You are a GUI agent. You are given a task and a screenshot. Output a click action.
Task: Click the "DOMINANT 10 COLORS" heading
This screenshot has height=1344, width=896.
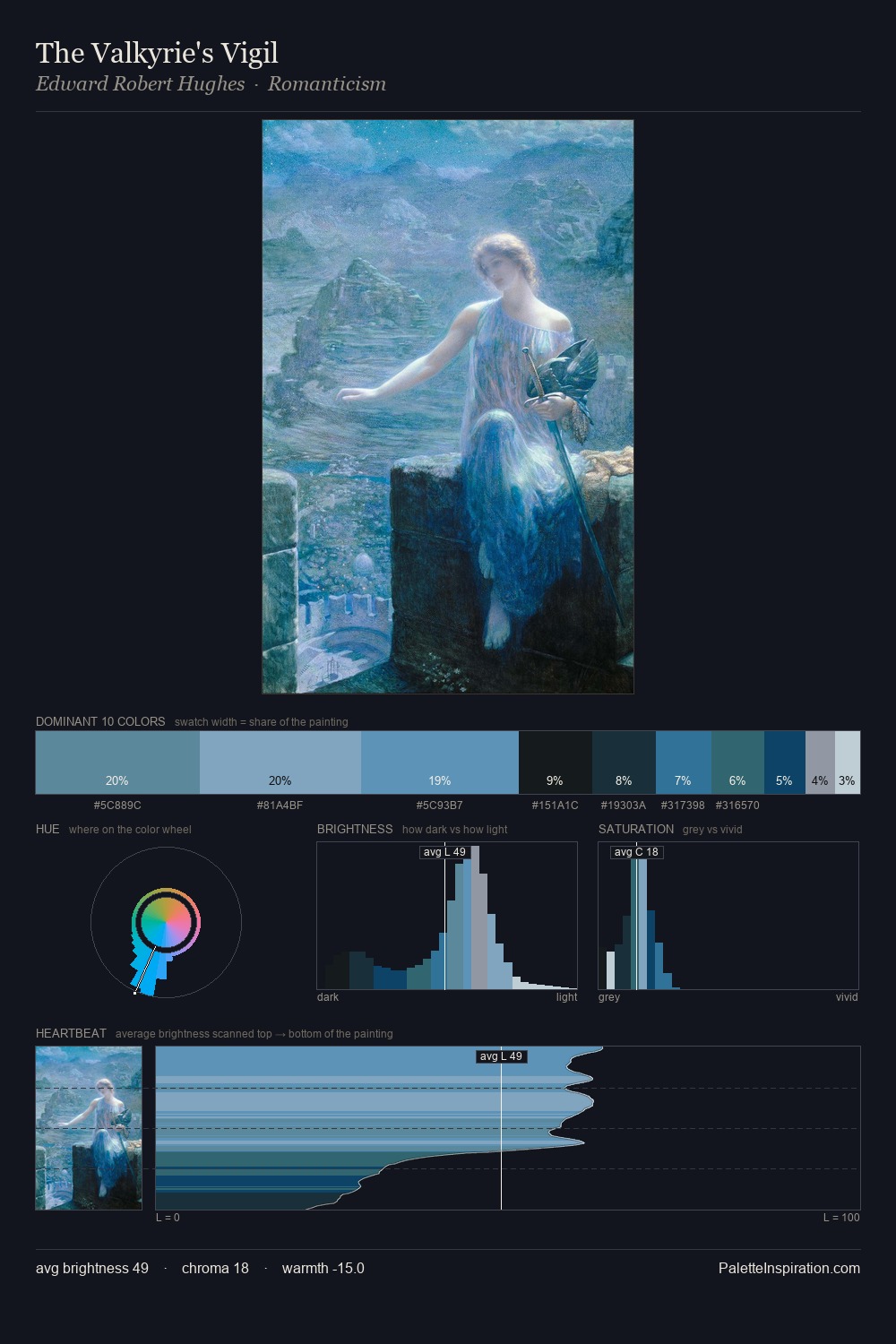100,722
